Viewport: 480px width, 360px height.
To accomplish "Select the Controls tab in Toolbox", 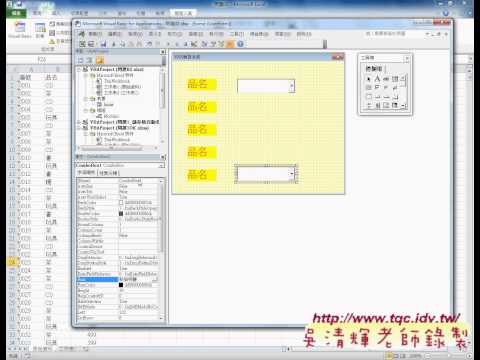I will pos(373,69).
